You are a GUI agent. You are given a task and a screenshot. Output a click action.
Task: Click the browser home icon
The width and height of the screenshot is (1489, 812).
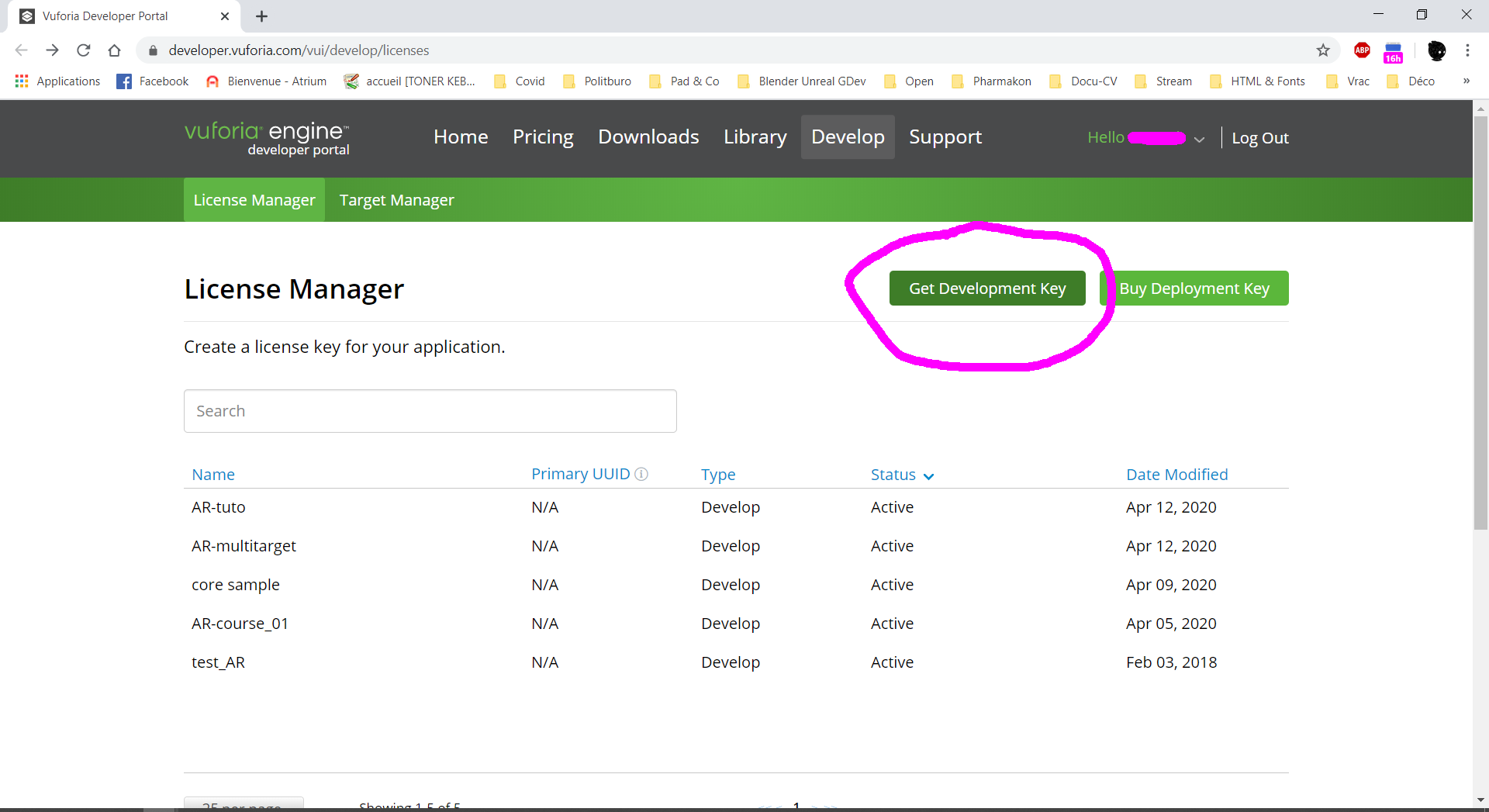point(114,50)
